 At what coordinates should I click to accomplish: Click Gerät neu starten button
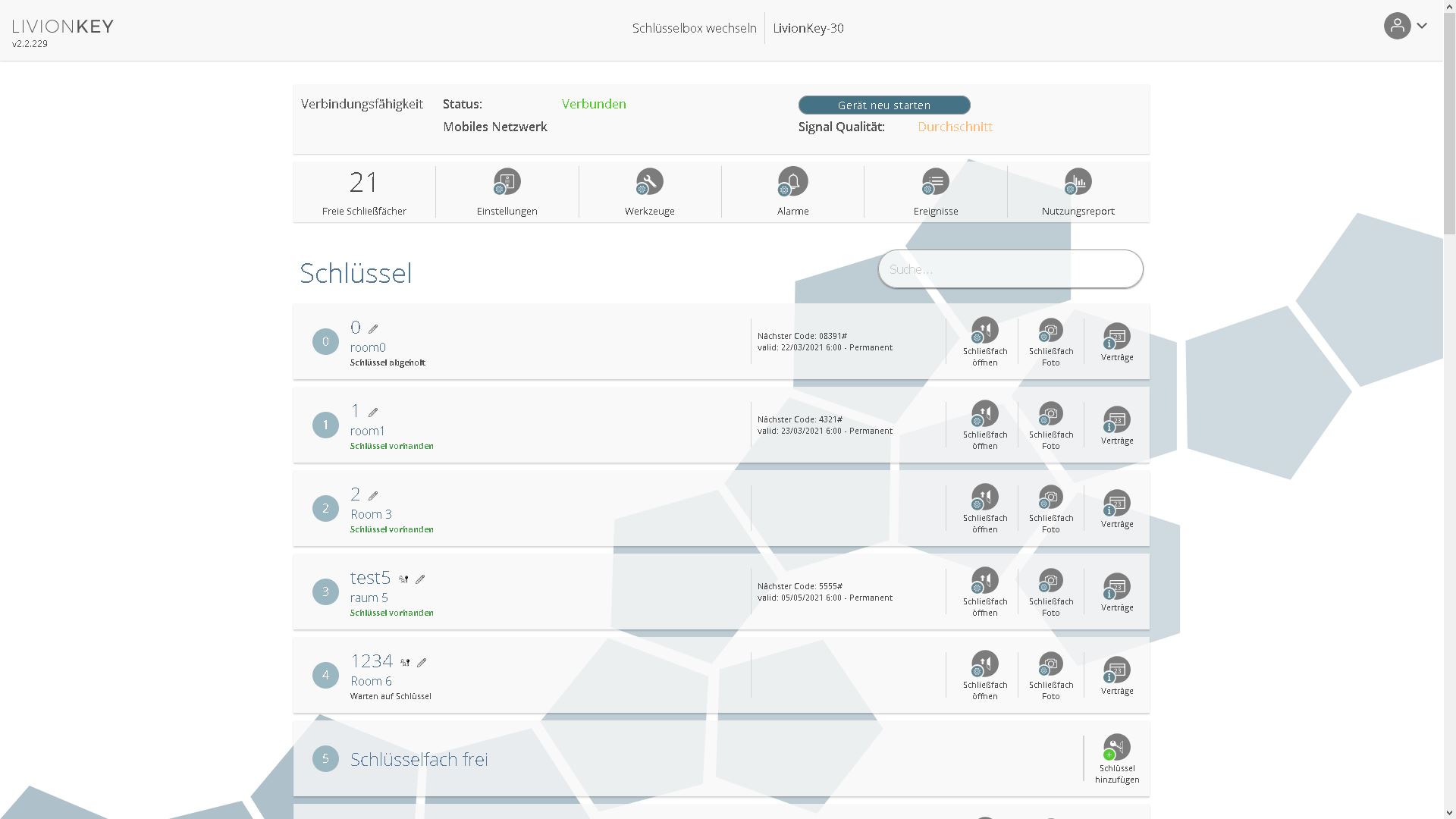tap(883, 105)
